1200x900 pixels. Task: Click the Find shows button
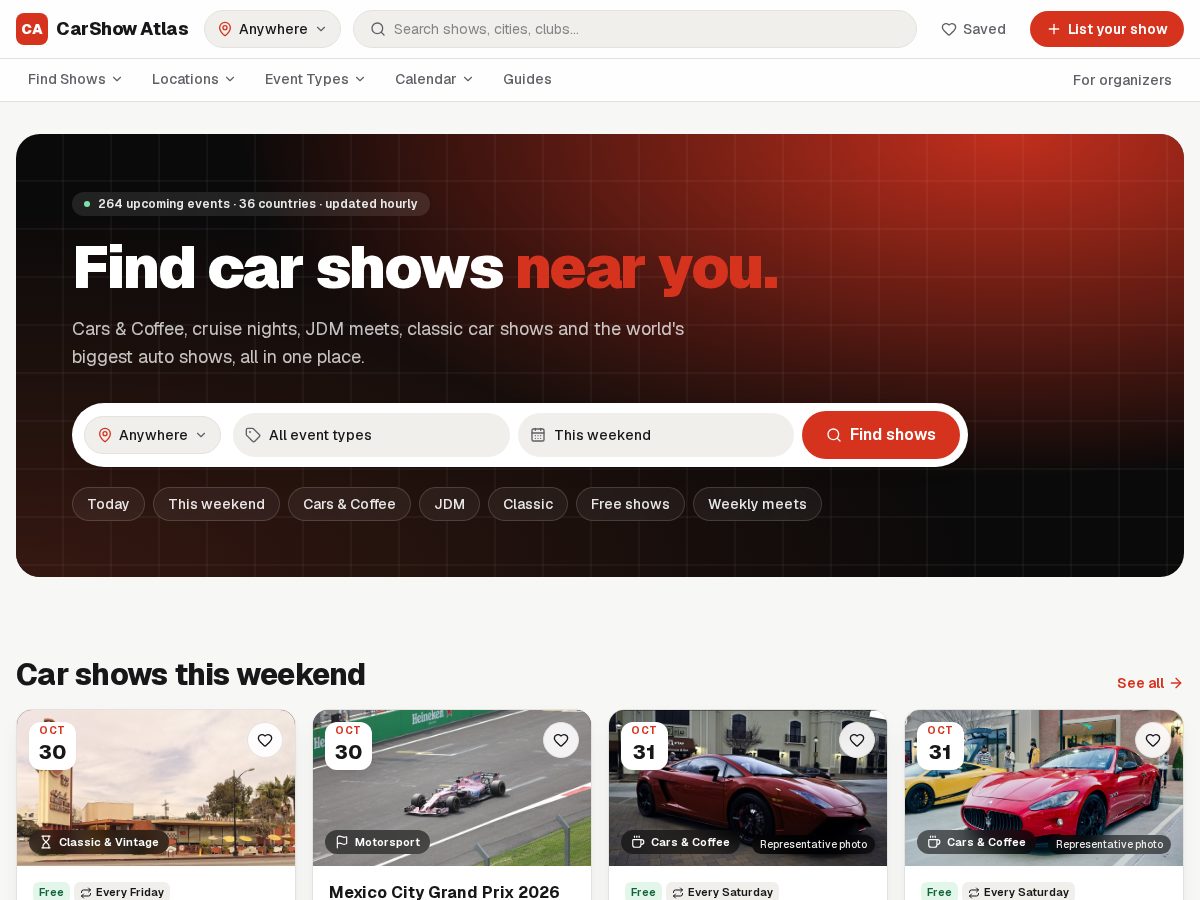pos(881,435)
